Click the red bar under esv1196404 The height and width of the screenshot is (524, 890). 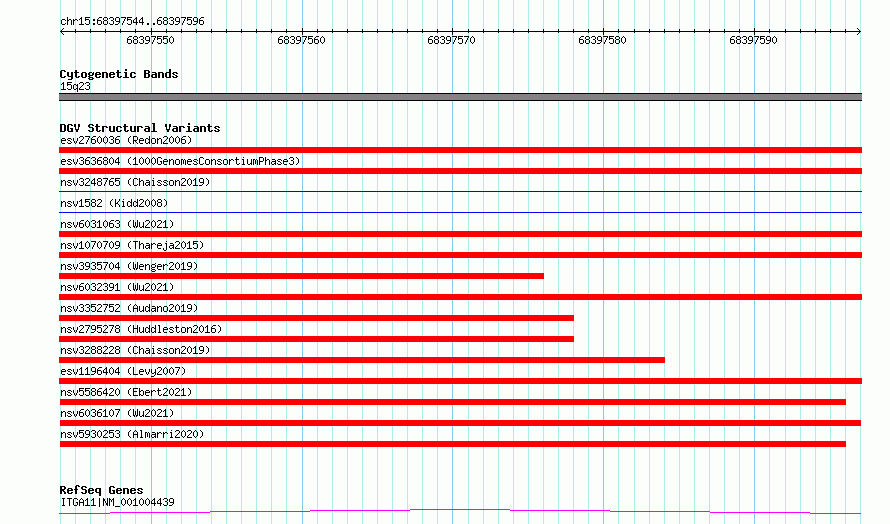click(x=460, y=381)
